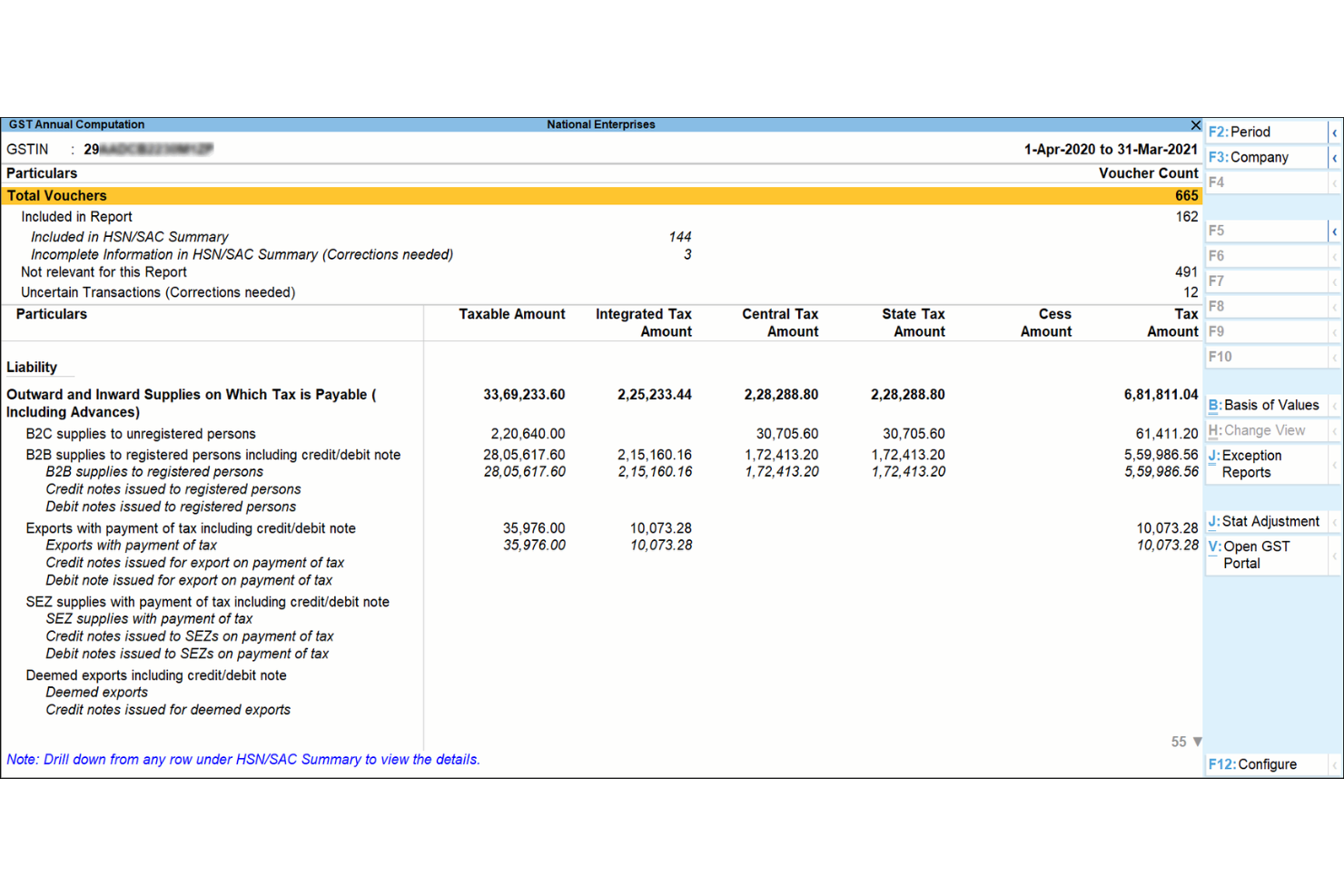Close the GST Annual Computation report
The height and width of the screenshot is (896, 1344).
(1196, 124)
